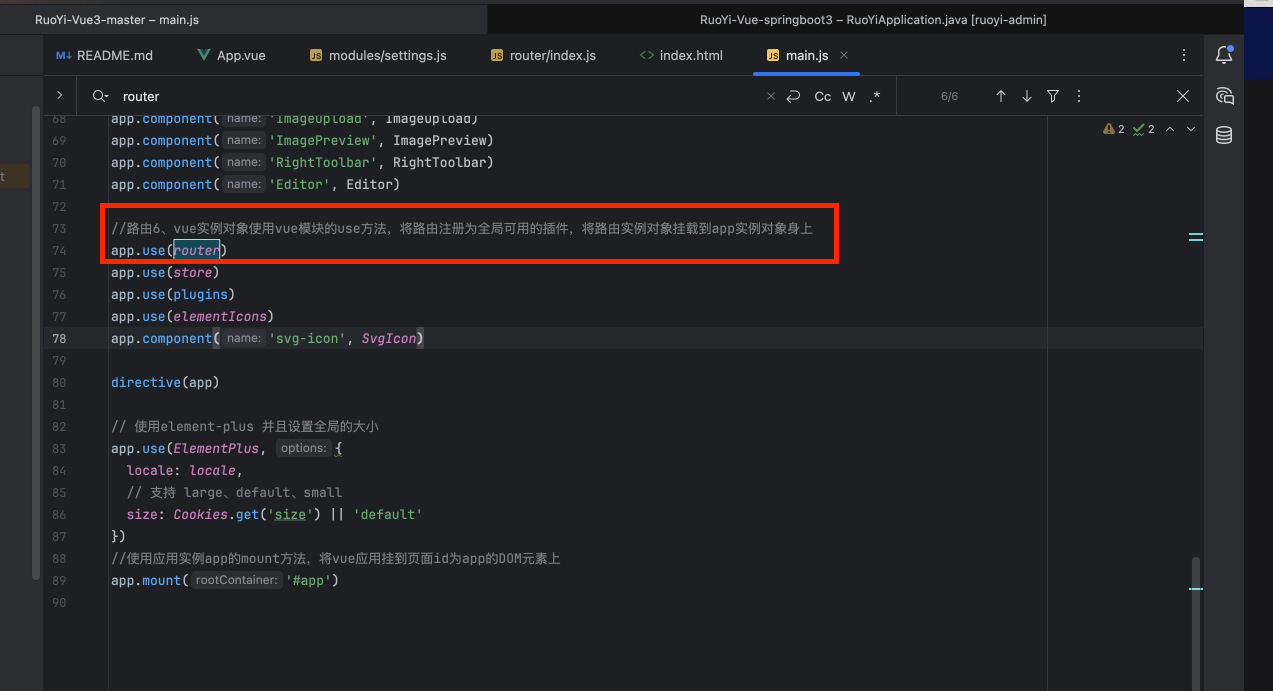Open search history dropdown

(100, 96)
